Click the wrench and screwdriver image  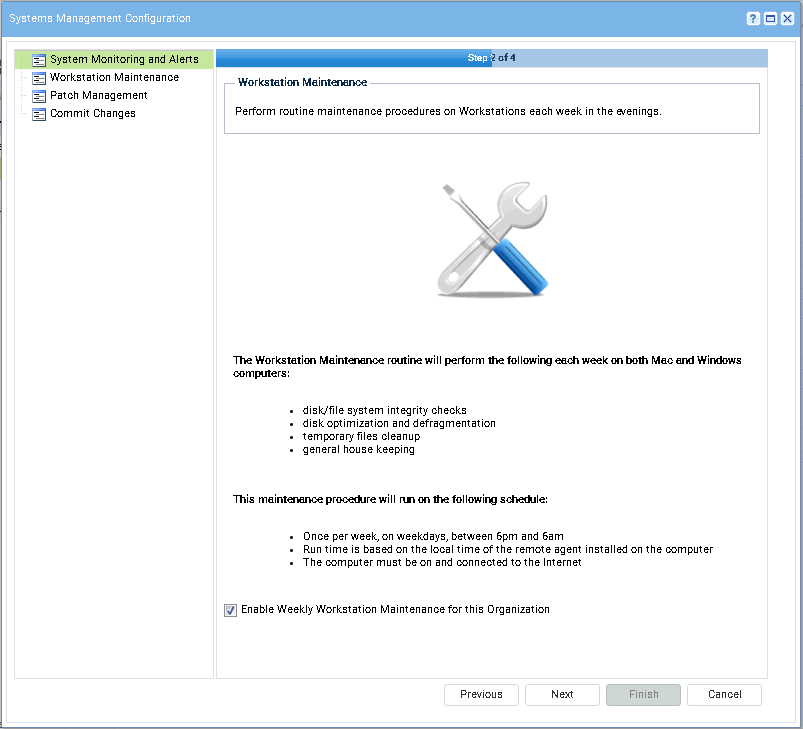tap(491, 240)
